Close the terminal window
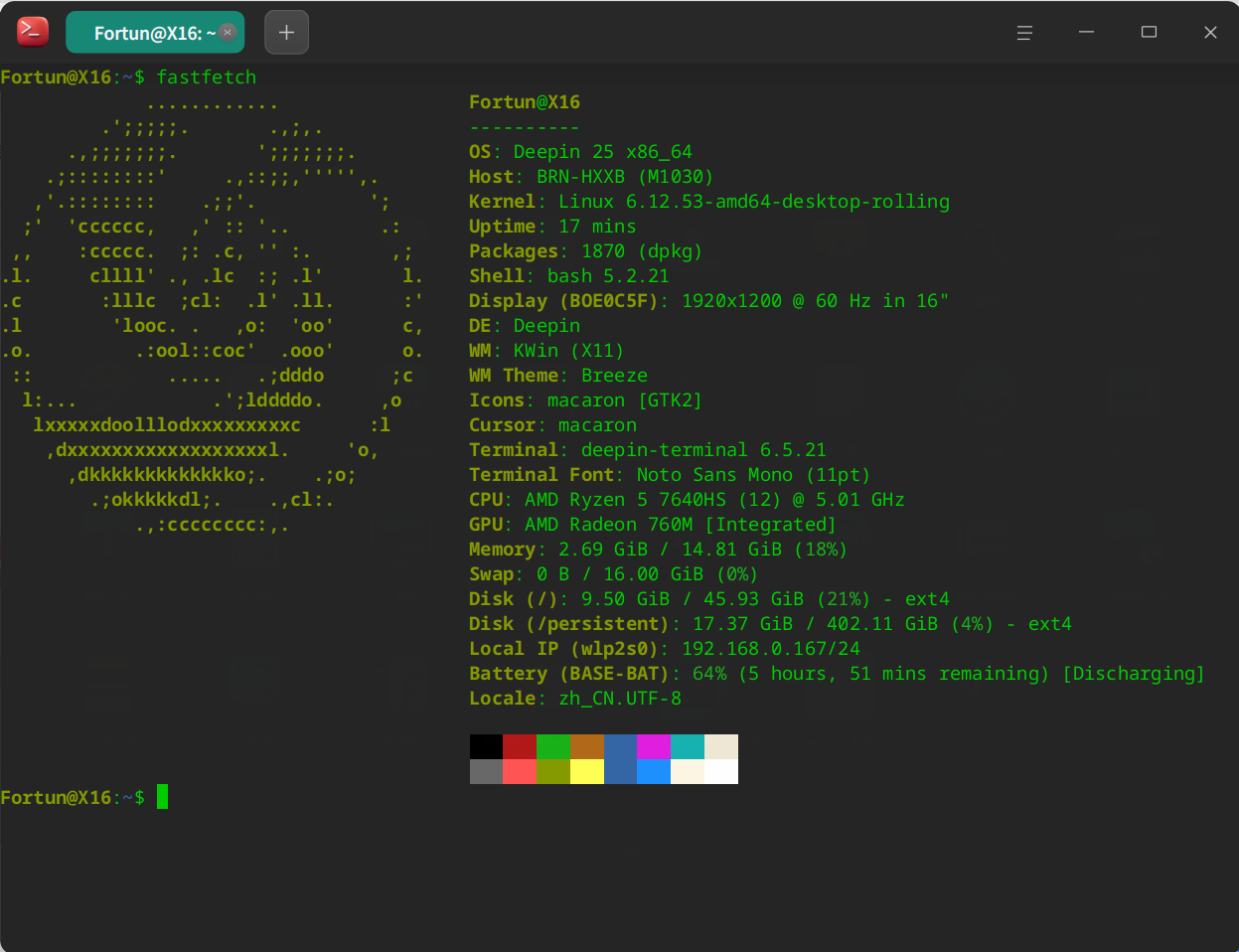Screen dimensions: 1239x952 pyautogui.click(x=1210, y=33)
